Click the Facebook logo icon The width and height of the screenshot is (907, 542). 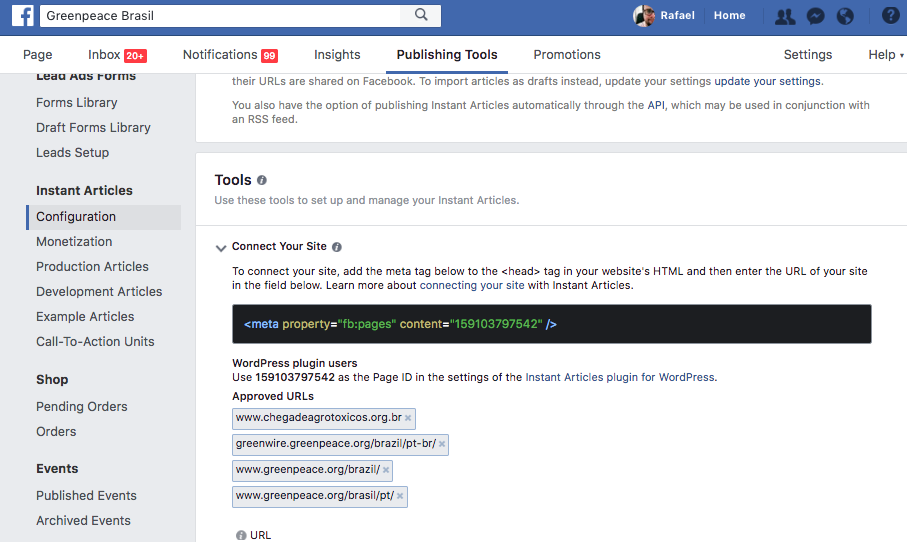23,16
